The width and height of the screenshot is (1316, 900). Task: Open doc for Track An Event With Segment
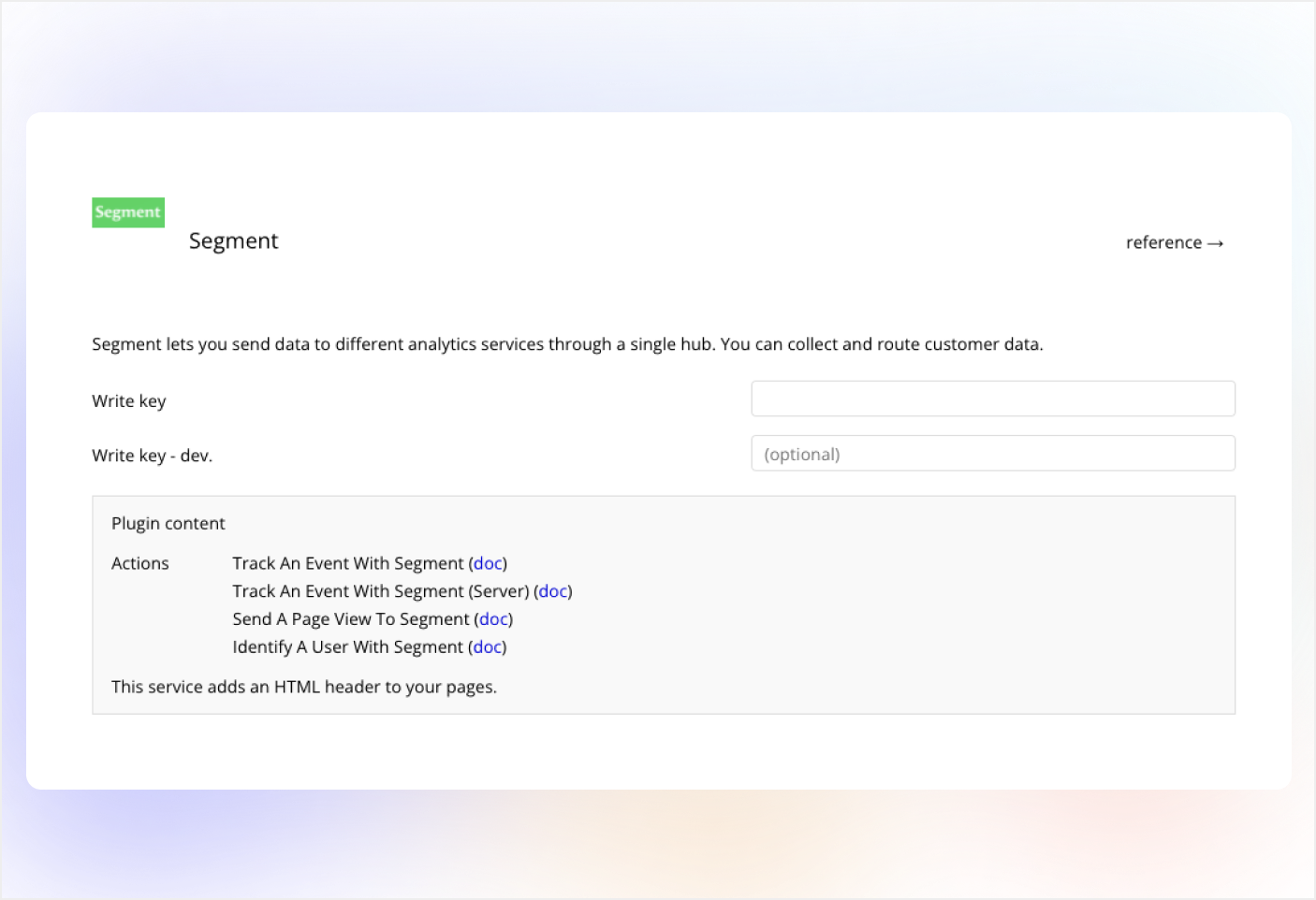488,563
